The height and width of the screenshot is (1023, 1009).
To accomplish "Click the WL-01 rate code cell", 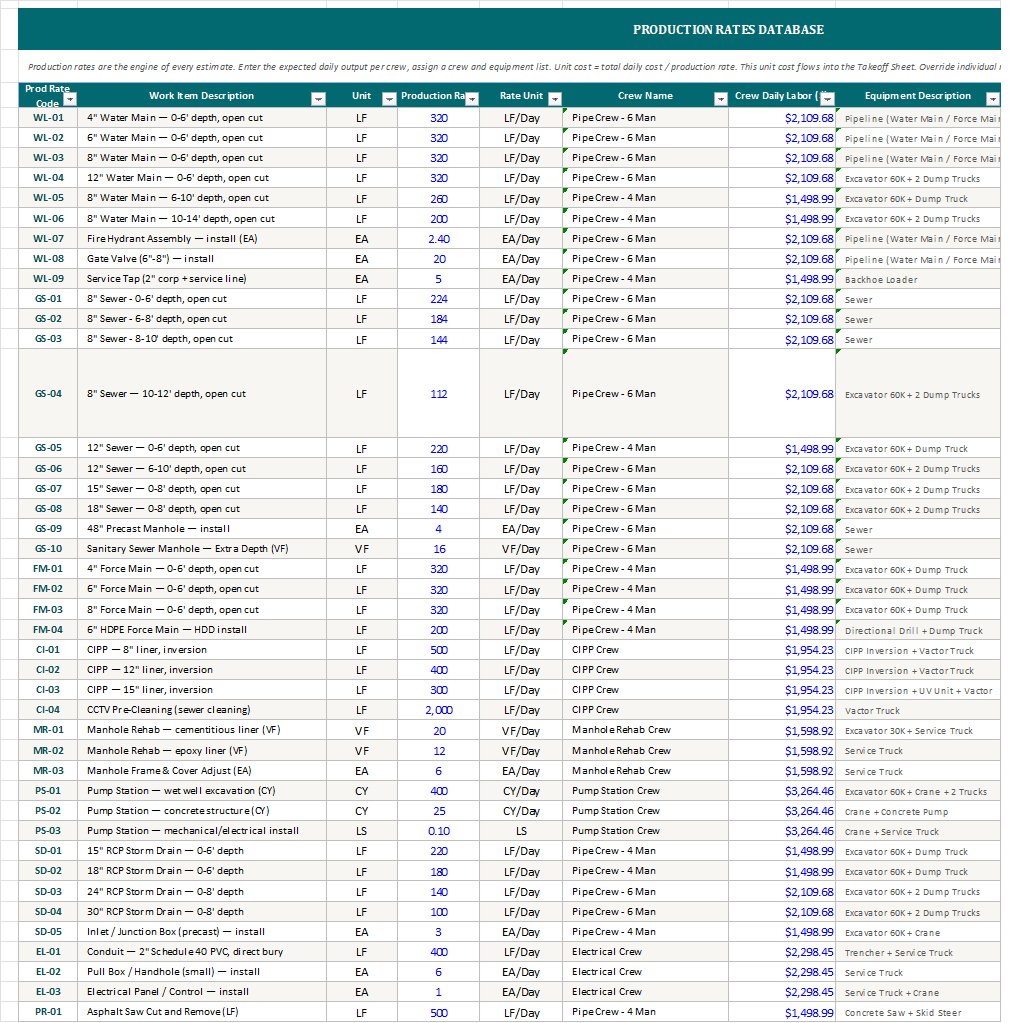I will (x=48, y=118).
